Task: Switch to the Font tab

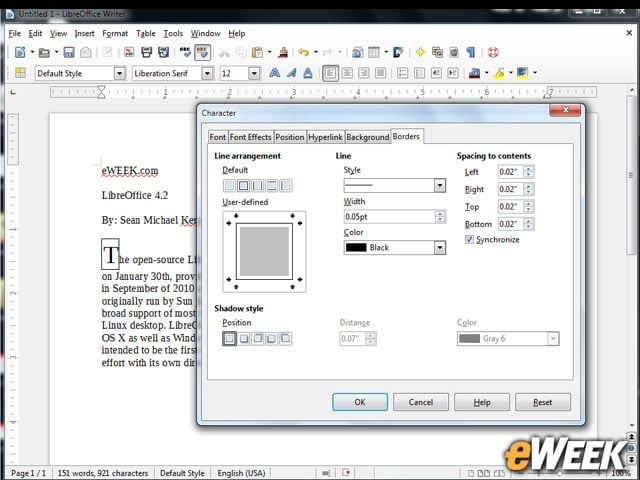Action: point(218,137)
